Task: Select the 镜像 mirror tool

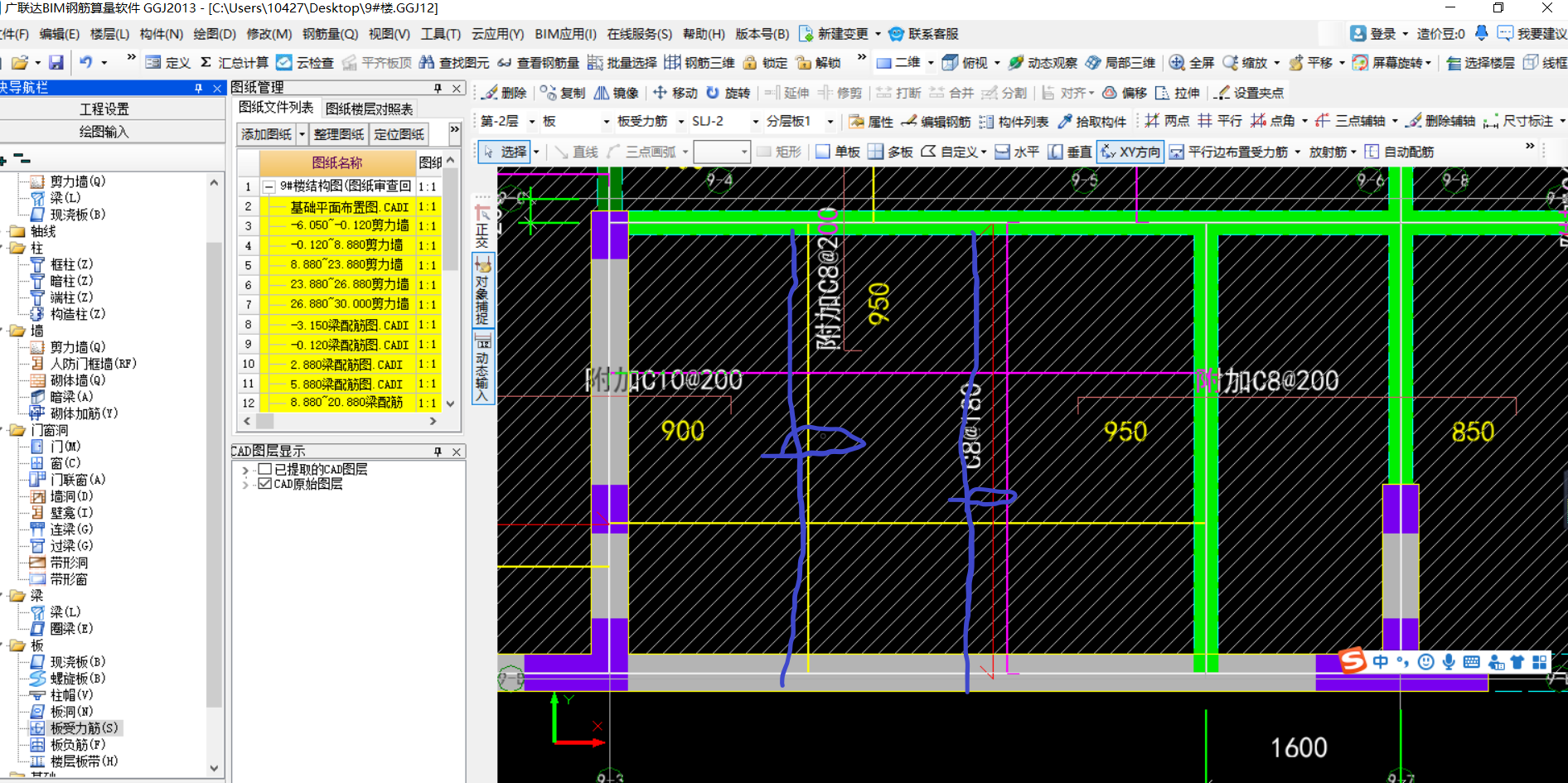Action: pyautogui.click(x=616, y=93)
